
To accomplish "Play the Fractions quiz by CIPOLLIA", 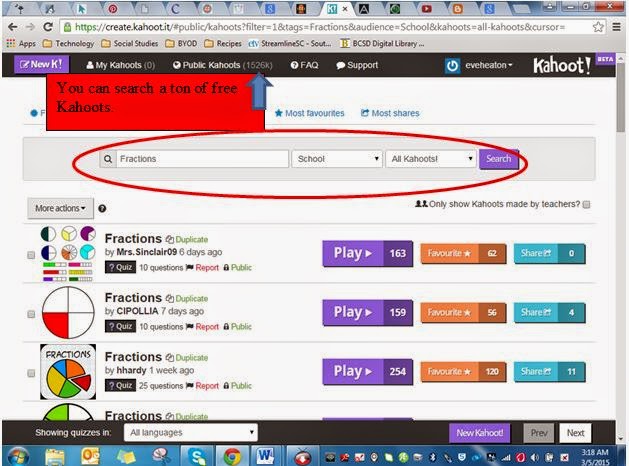I will [367, 312].
